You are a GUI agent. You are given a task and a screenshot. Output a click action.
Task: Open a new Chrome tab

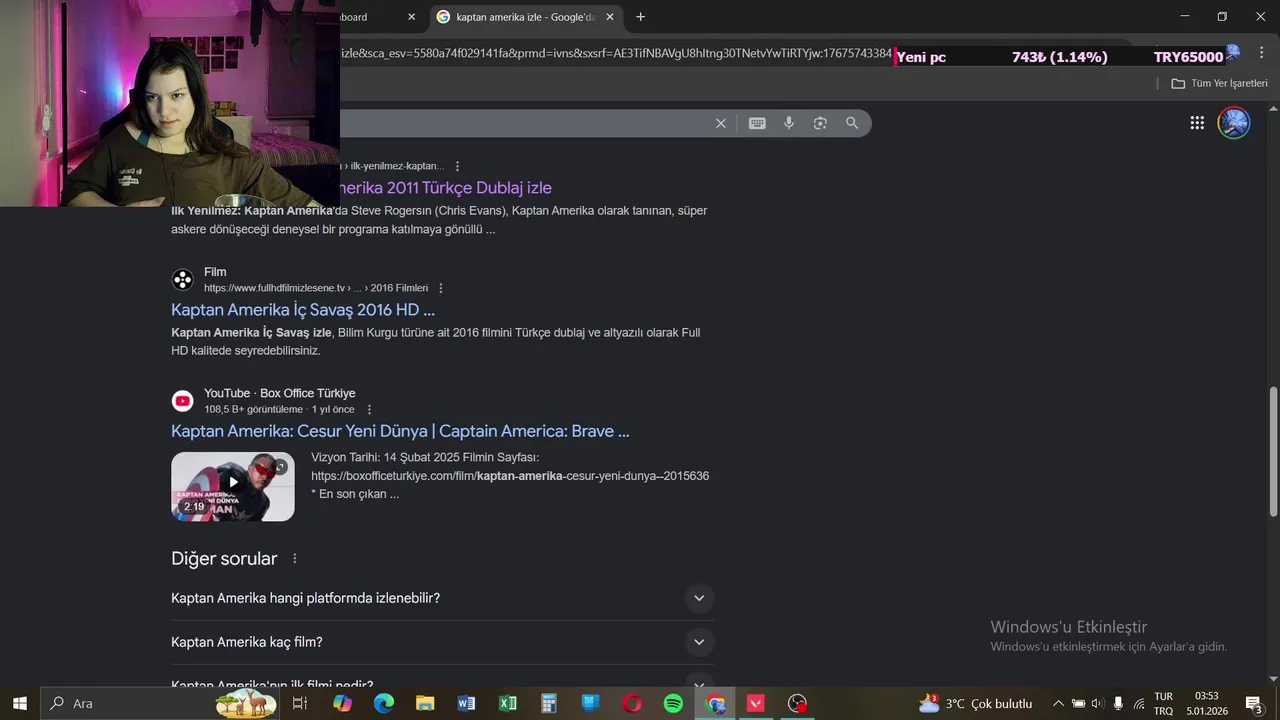[640, 17]
